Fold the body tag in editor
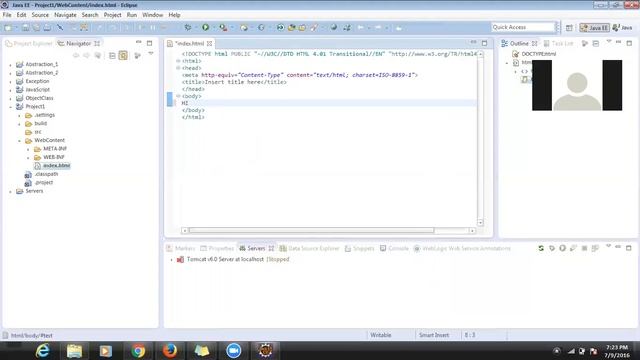 coord(178,96)
